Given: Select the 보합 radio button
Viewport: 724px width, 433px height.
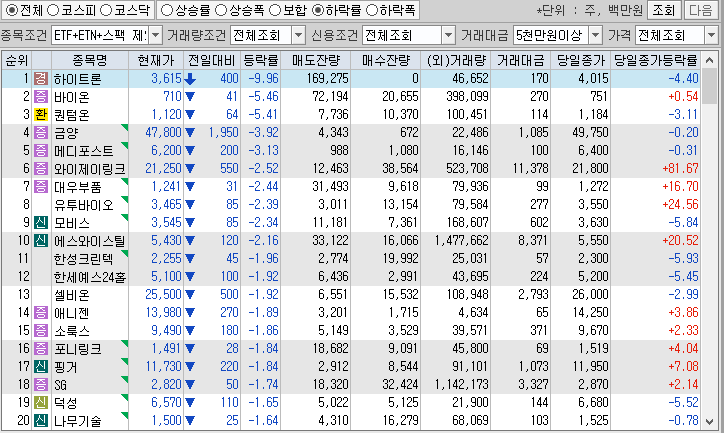Looking at the screenshot, I should 275,10.
